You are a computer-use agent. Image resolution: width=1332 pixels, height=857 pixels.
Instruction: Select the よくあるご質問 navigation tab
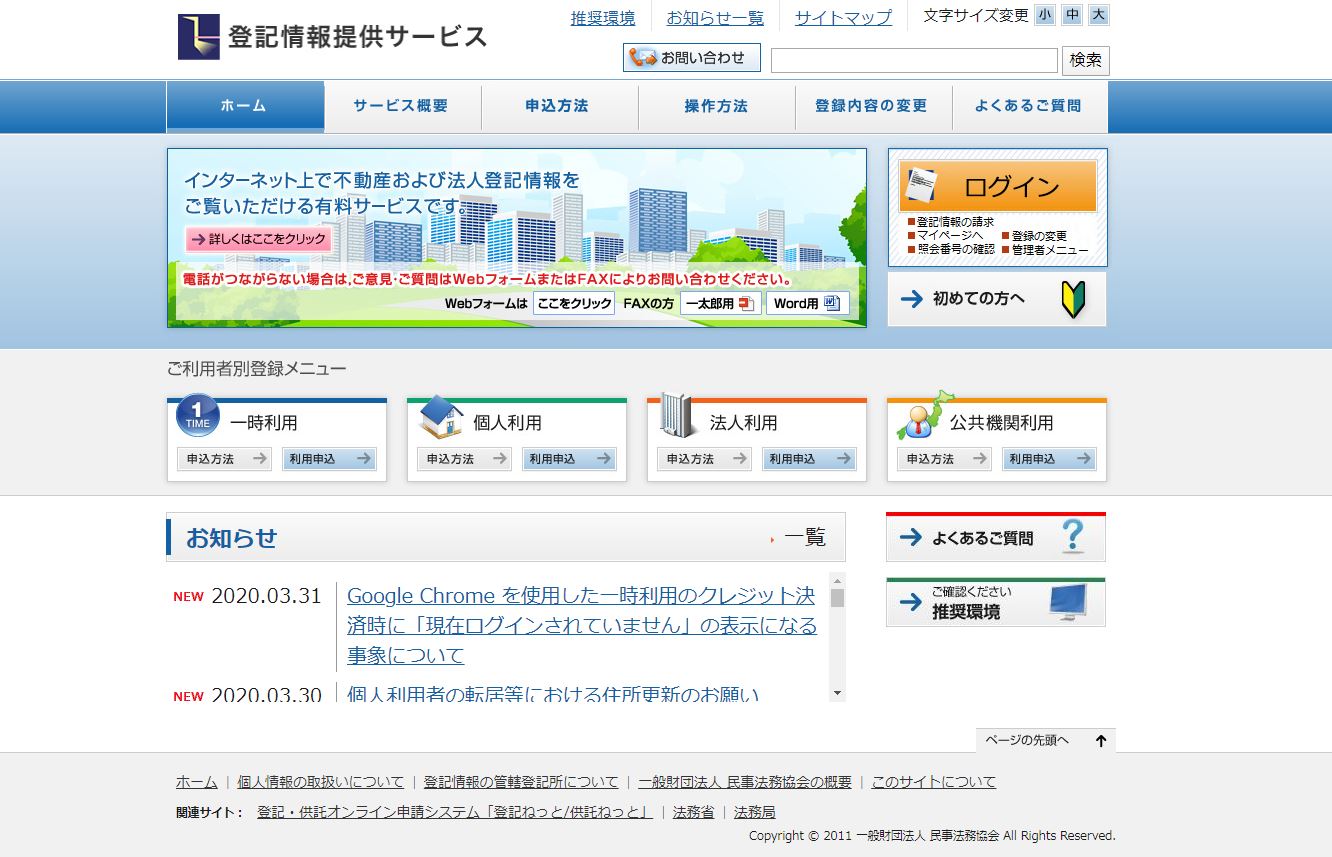(1029, 106)
